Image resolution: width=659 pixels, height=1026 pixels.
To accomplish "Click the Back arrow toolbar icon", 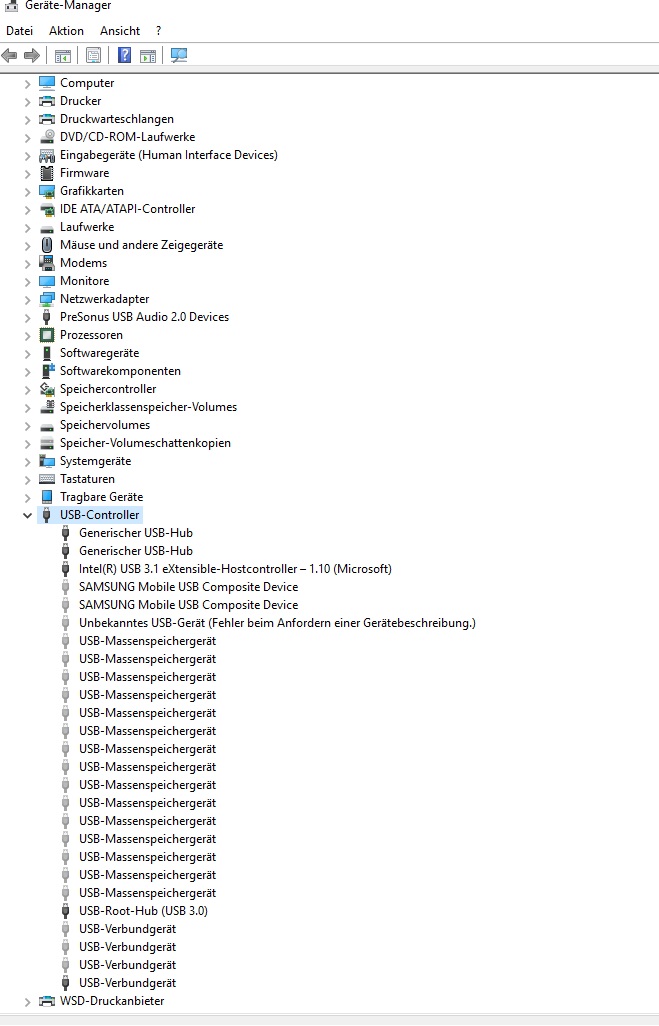I will coord(9,56).
